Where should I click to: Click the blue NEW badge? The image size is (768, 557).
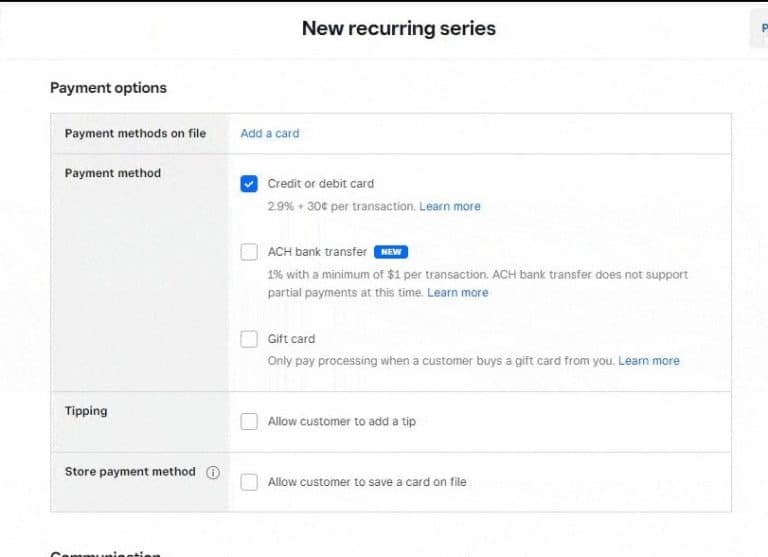pos(391,252)
